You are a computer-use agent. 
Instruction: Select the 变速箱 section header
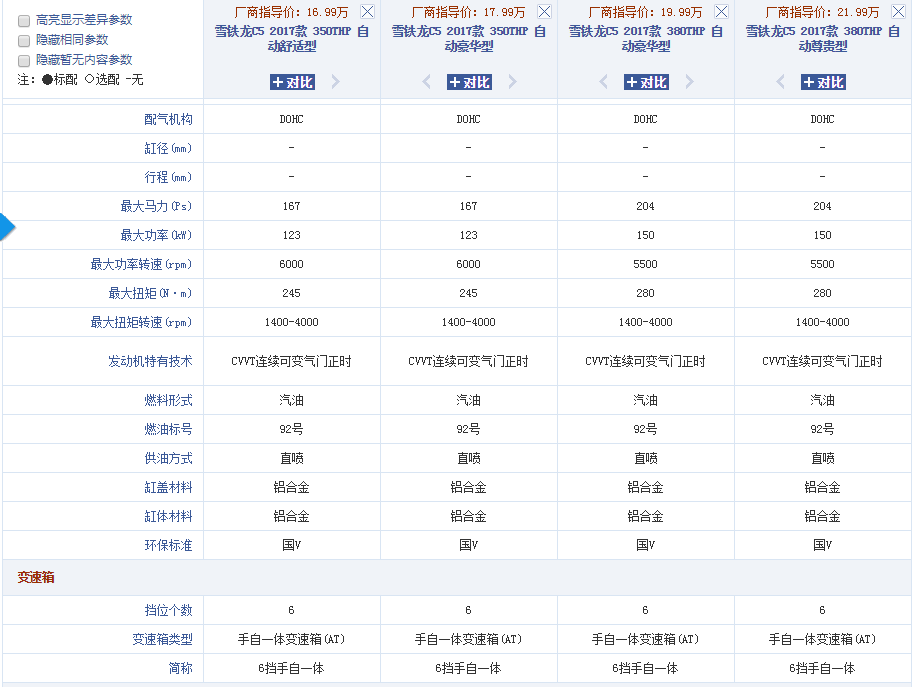point(36,577)
